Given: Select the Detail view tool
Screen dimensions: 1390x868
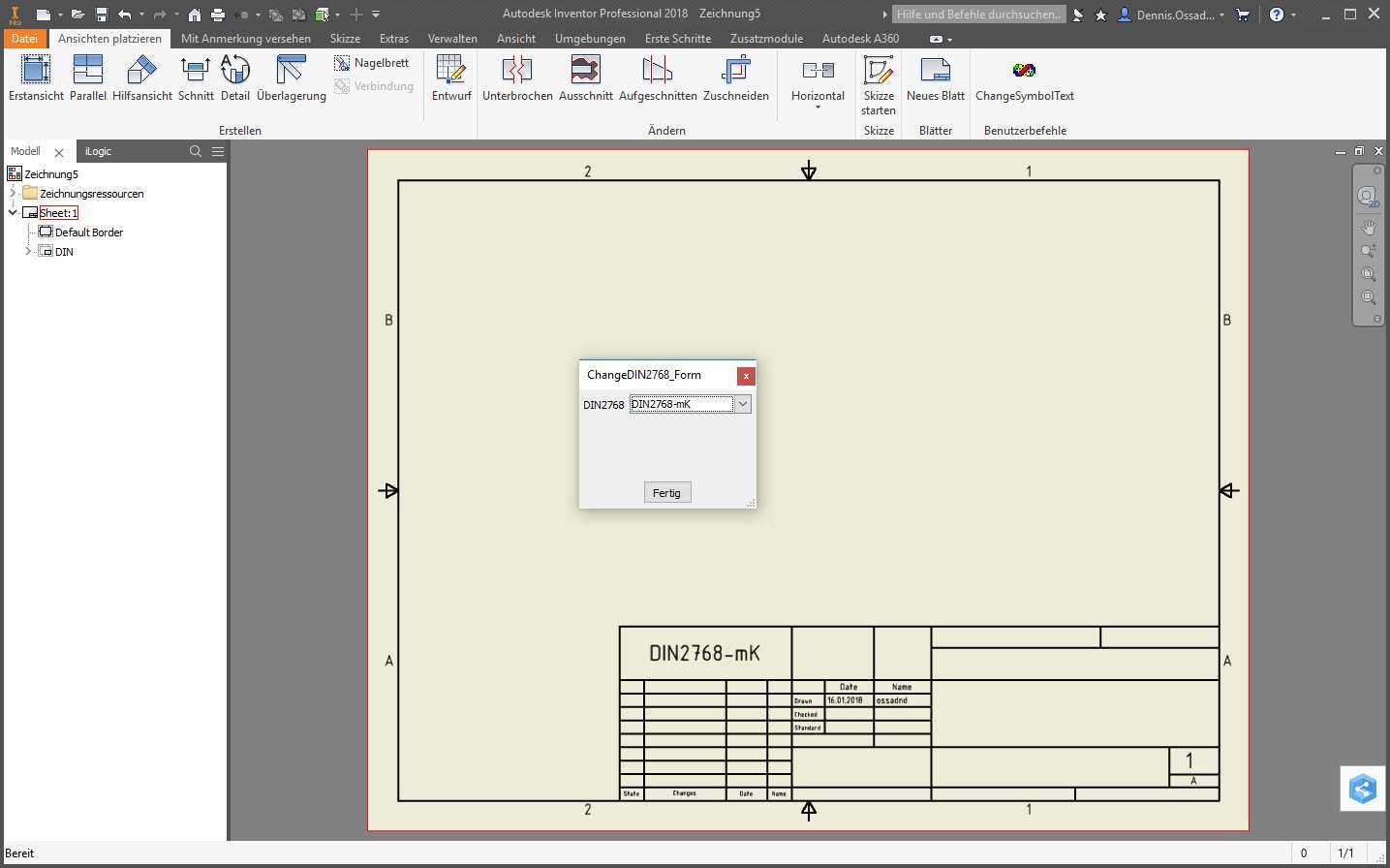Looking at the screenshot, I should [x=235, y=77].
